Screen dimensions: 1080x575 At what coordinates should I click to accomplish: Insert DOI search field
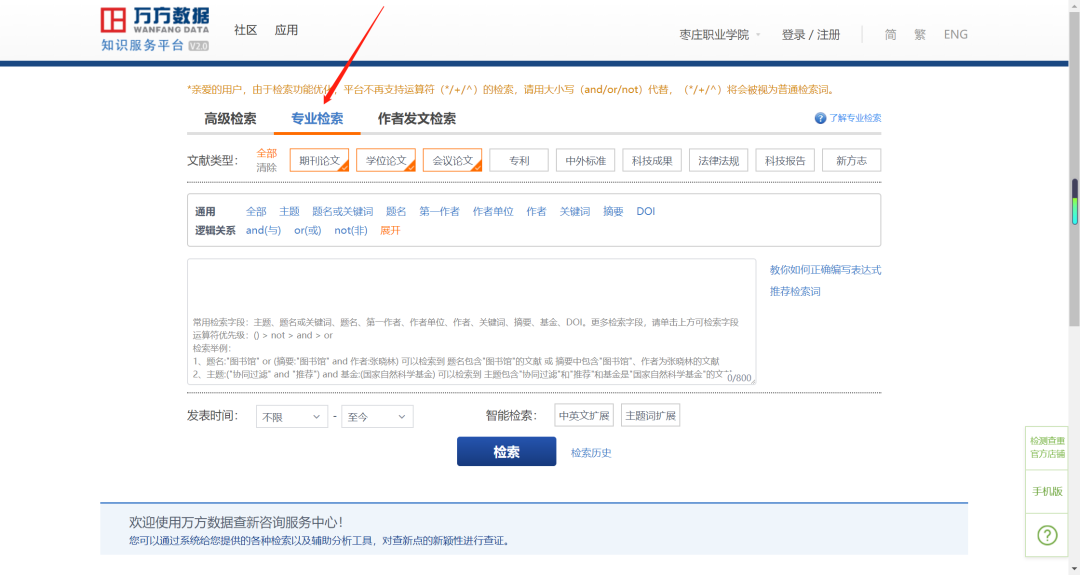click(x=645, y=211)
